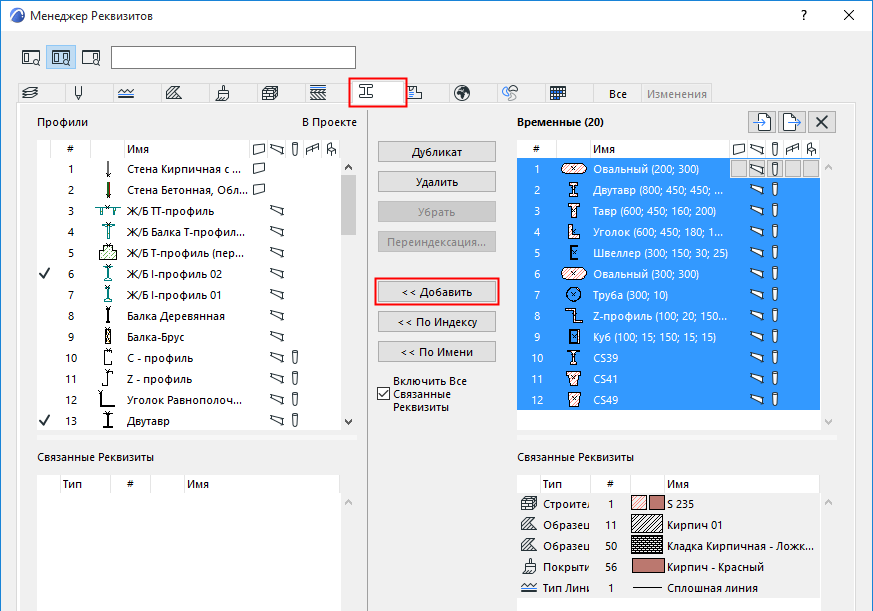Toggle the handrail usage box for Овальный (200; 300)

792,169
